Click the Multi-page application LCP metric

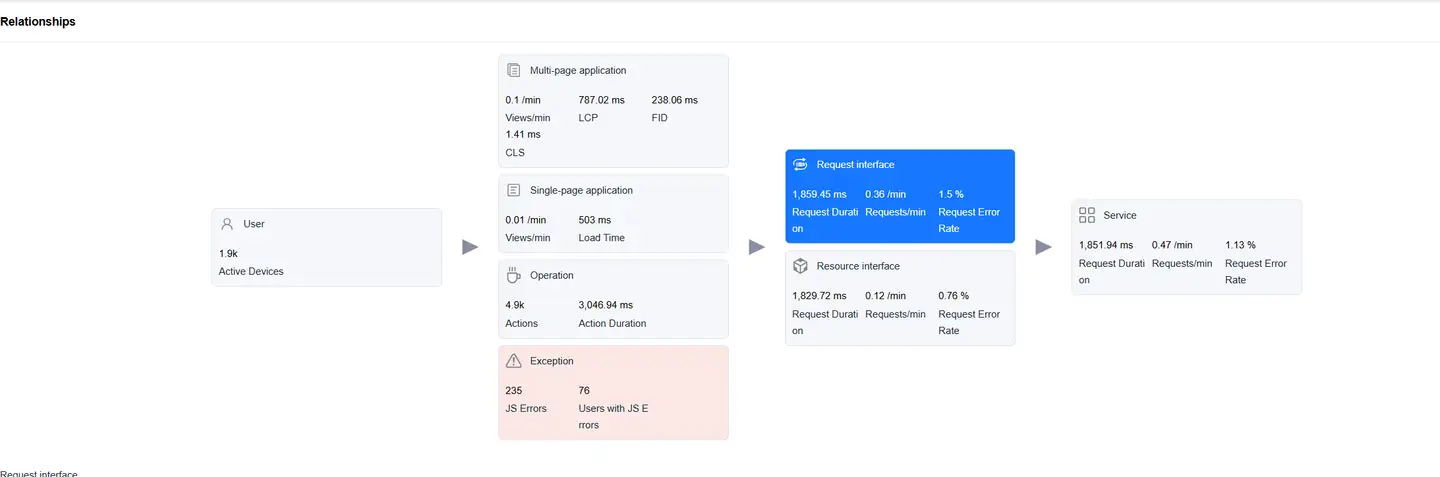(x=601, y=100)
